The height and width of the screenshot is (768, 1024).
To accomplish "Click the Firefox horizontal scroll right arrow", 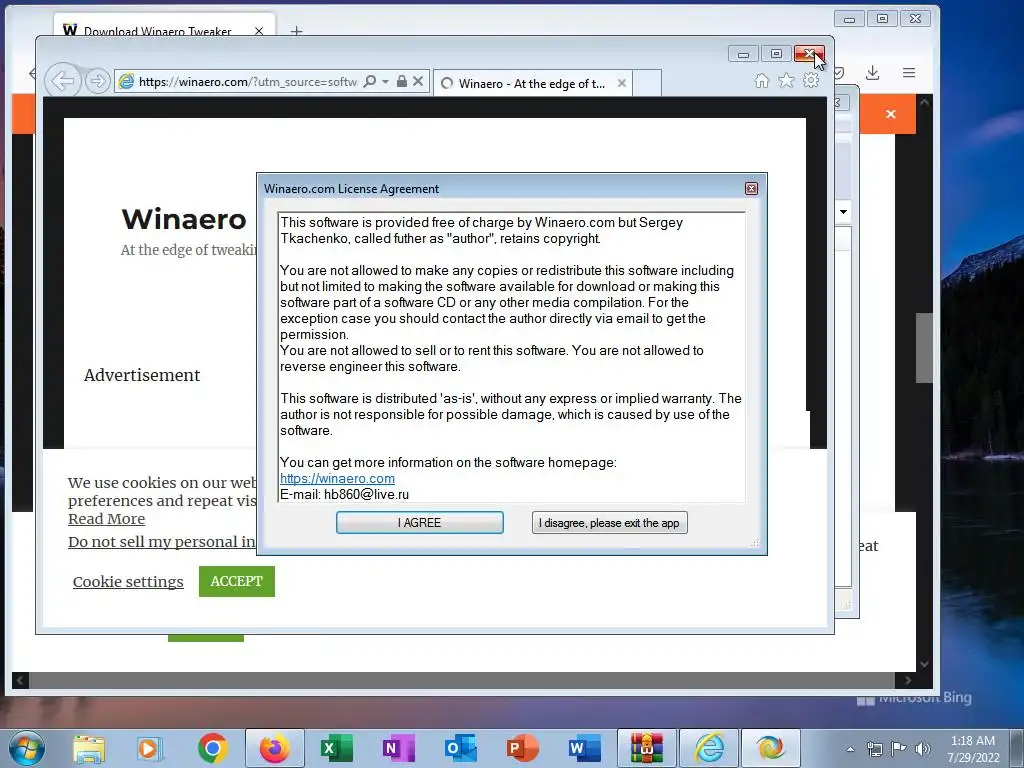I will 907,680.
